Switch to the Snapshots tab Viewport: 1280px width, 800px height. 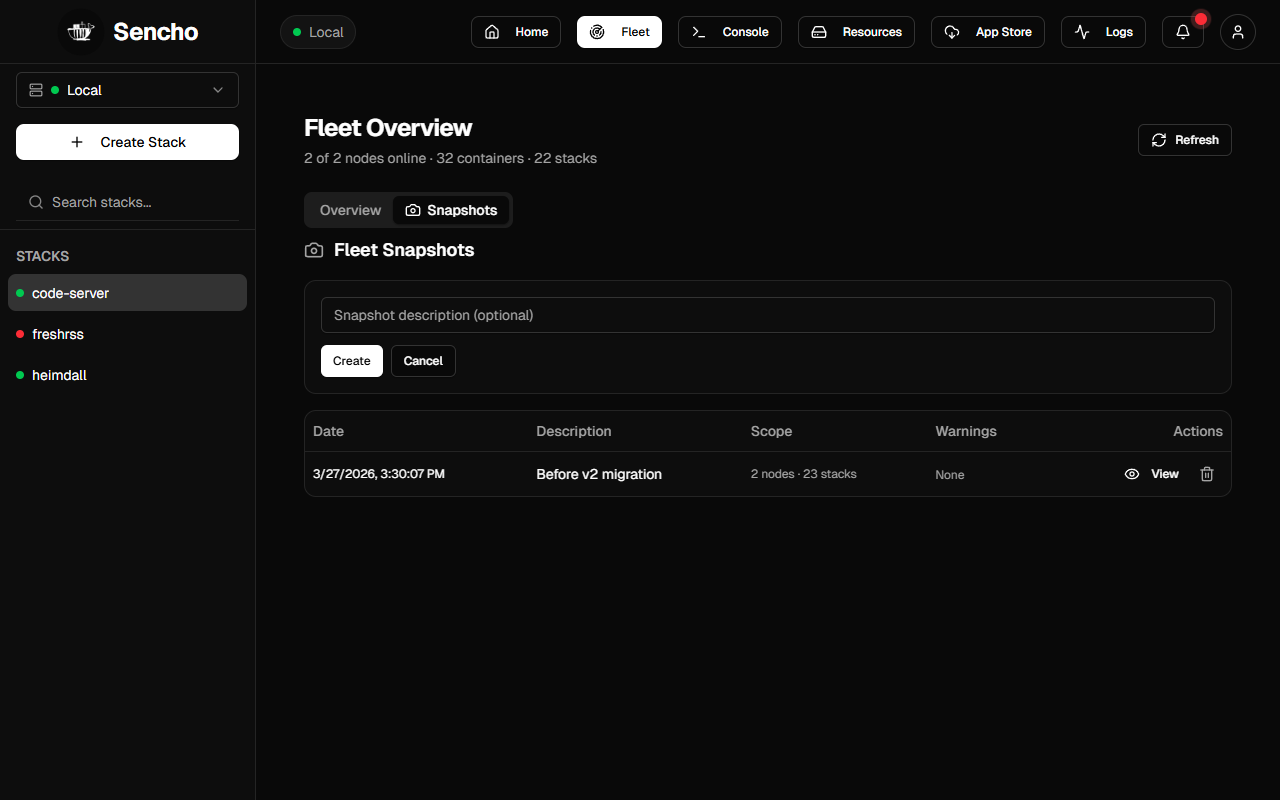tap(451, 210)
